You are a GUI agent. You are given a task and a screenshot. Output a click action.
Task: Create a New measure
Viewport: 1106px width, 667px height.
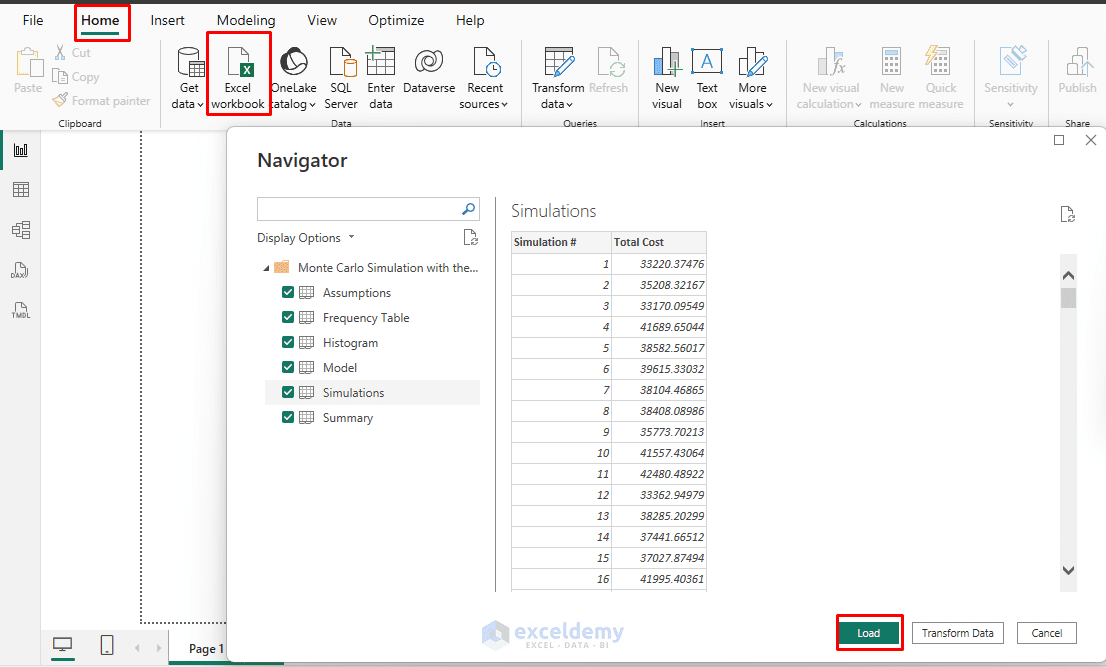(892, 78)
